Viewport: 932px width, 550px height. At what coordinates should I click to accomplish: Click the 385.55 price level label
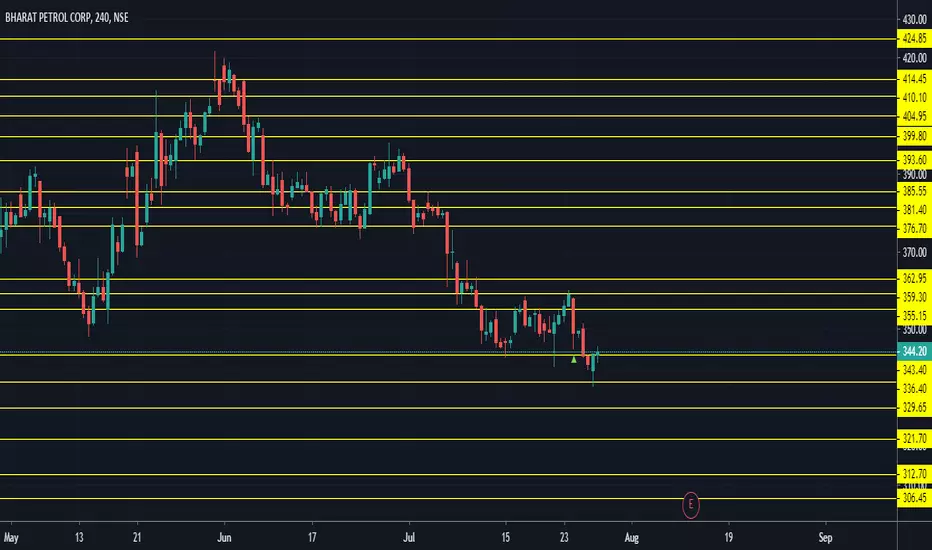click(914, 191)
